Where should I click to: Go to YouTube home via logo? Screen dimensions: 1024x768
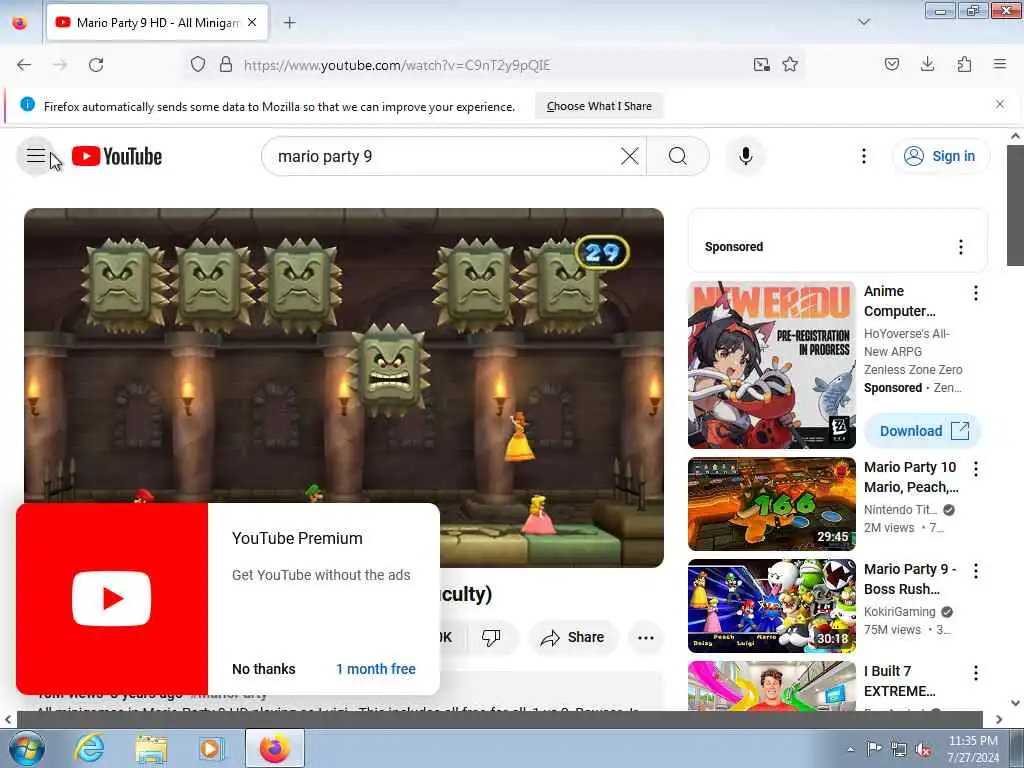tap(117, 157)
